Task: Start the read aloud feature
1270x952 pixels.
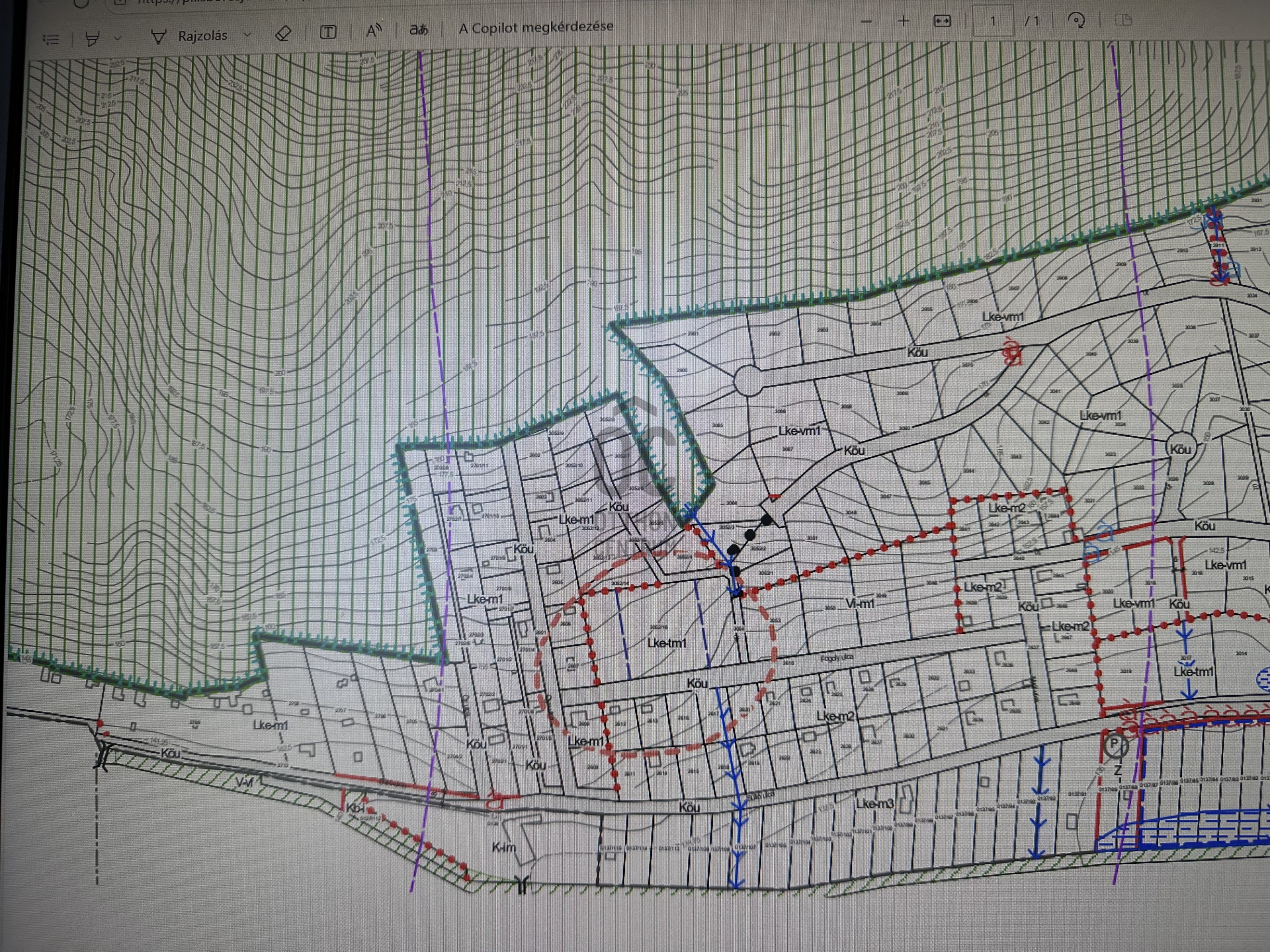Action: (374, 30)
